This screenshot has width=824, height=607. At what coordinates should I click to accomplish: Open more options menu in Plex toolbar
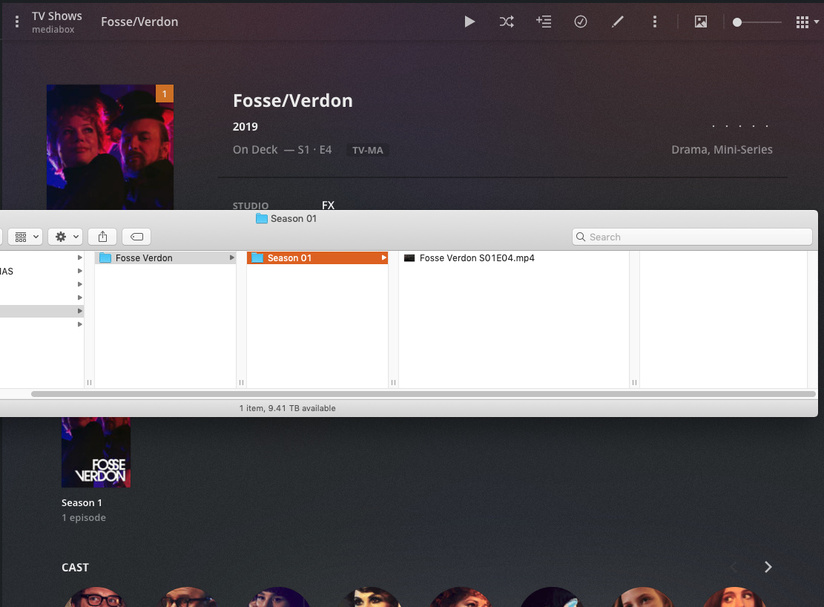click(654, 22)
